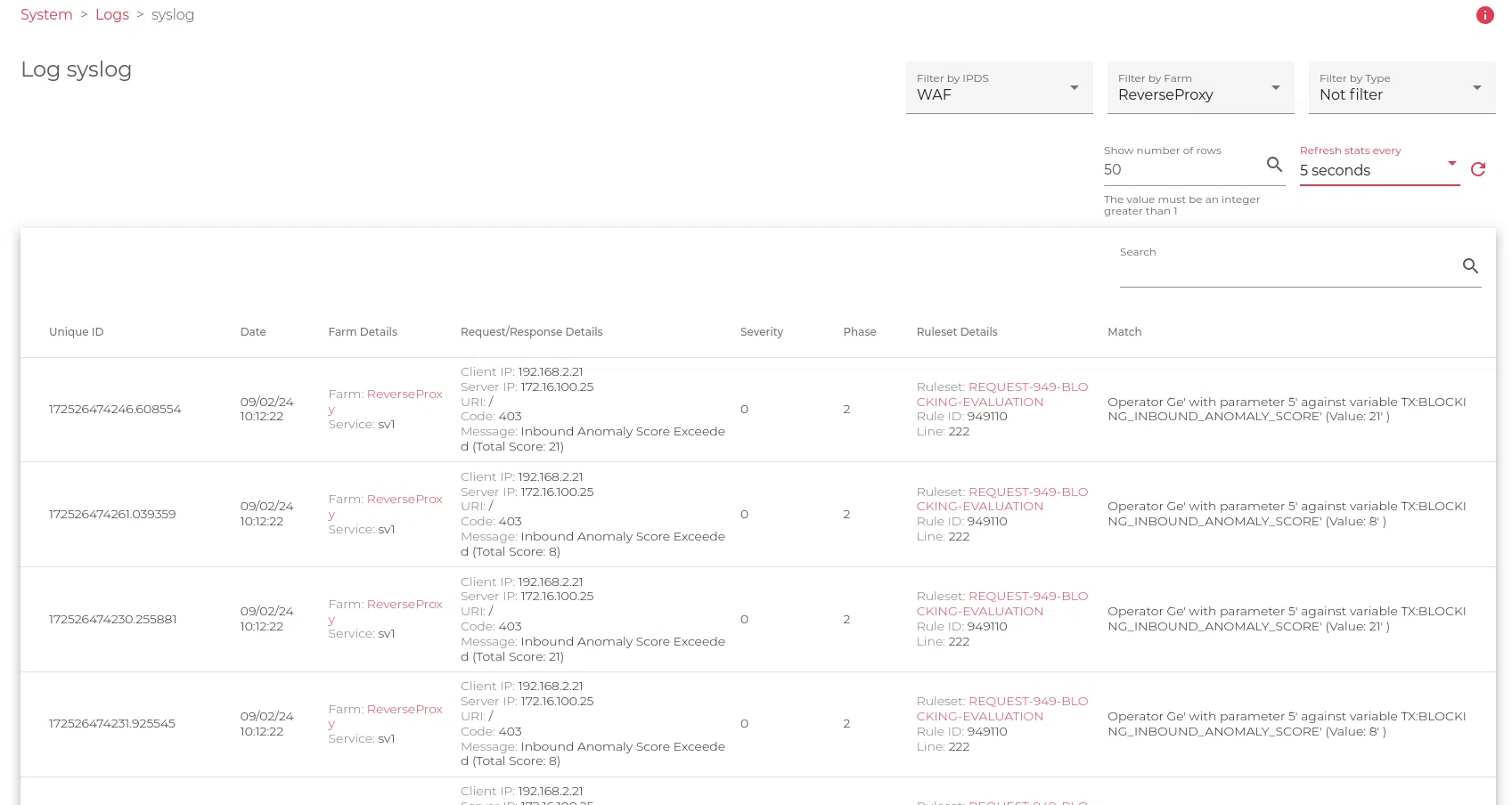Image resolution: width=1512 pixels, height=805 pixels.
Task: Navigate to Logs breadcrumb link
Action: pyautogui.click(x=112, y=15)
